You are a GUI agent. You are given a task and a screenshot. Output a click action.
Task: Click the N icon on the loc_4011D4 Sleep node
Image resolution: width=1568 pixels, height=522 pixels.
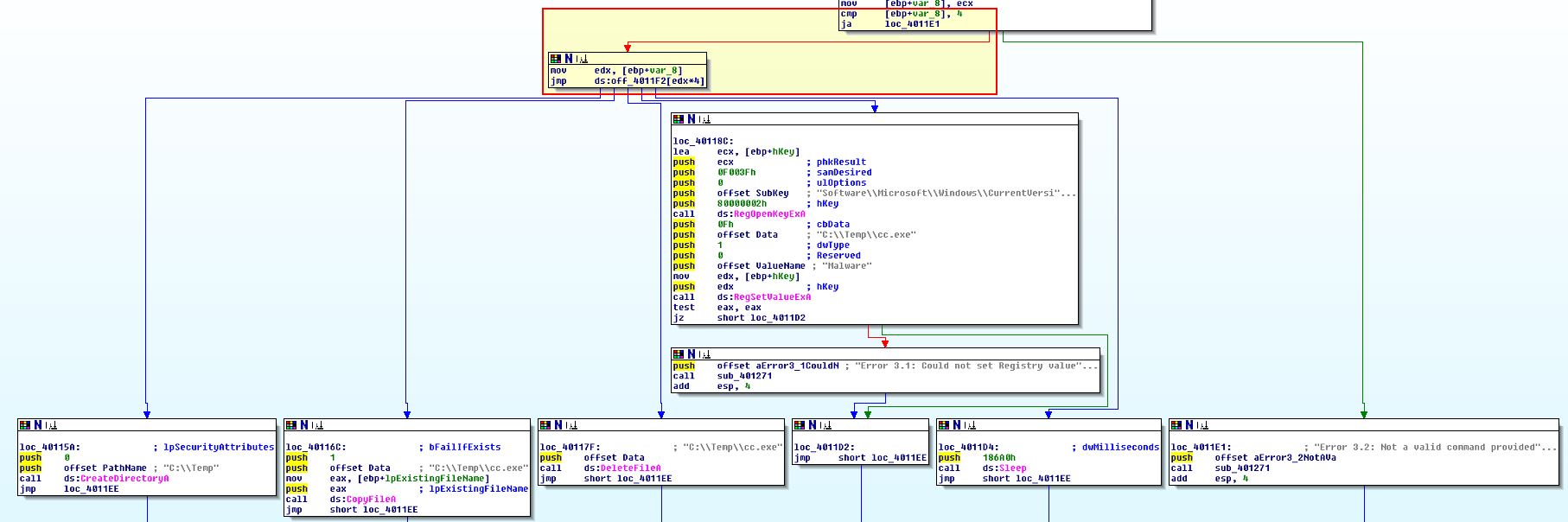point(956,425)
